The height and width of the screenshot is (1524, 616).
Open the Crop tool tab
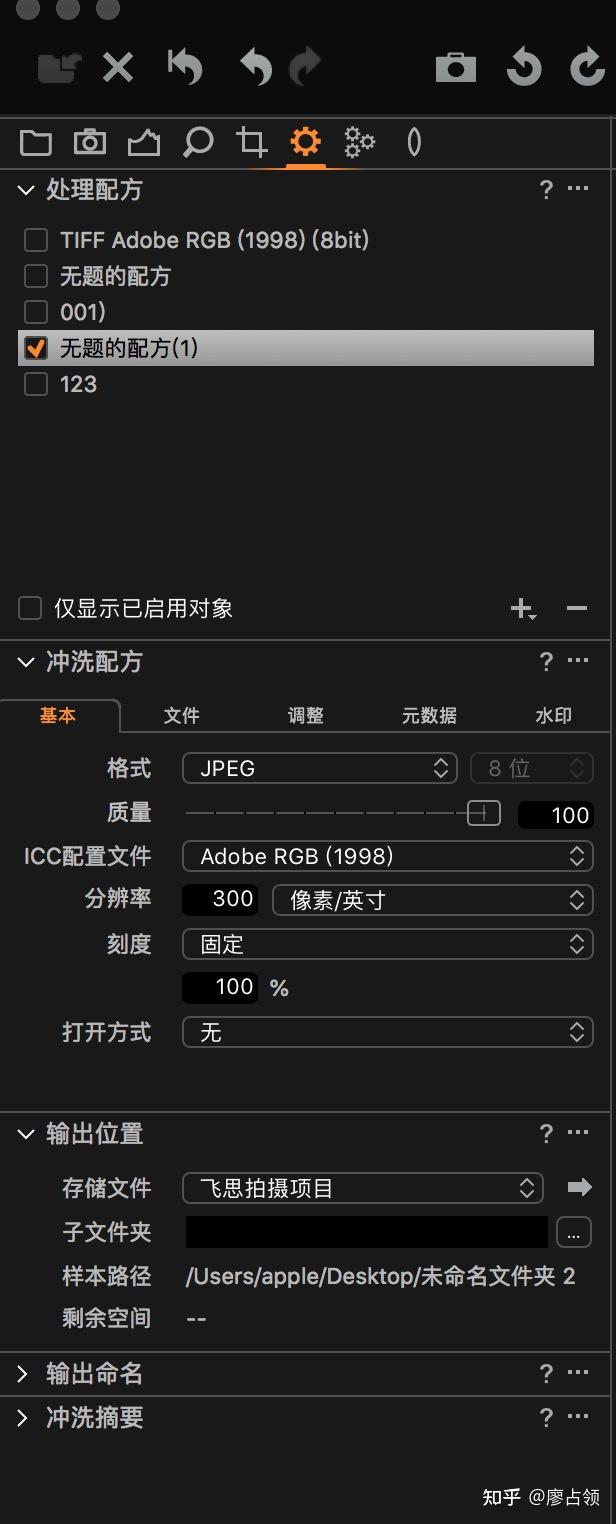251,142
